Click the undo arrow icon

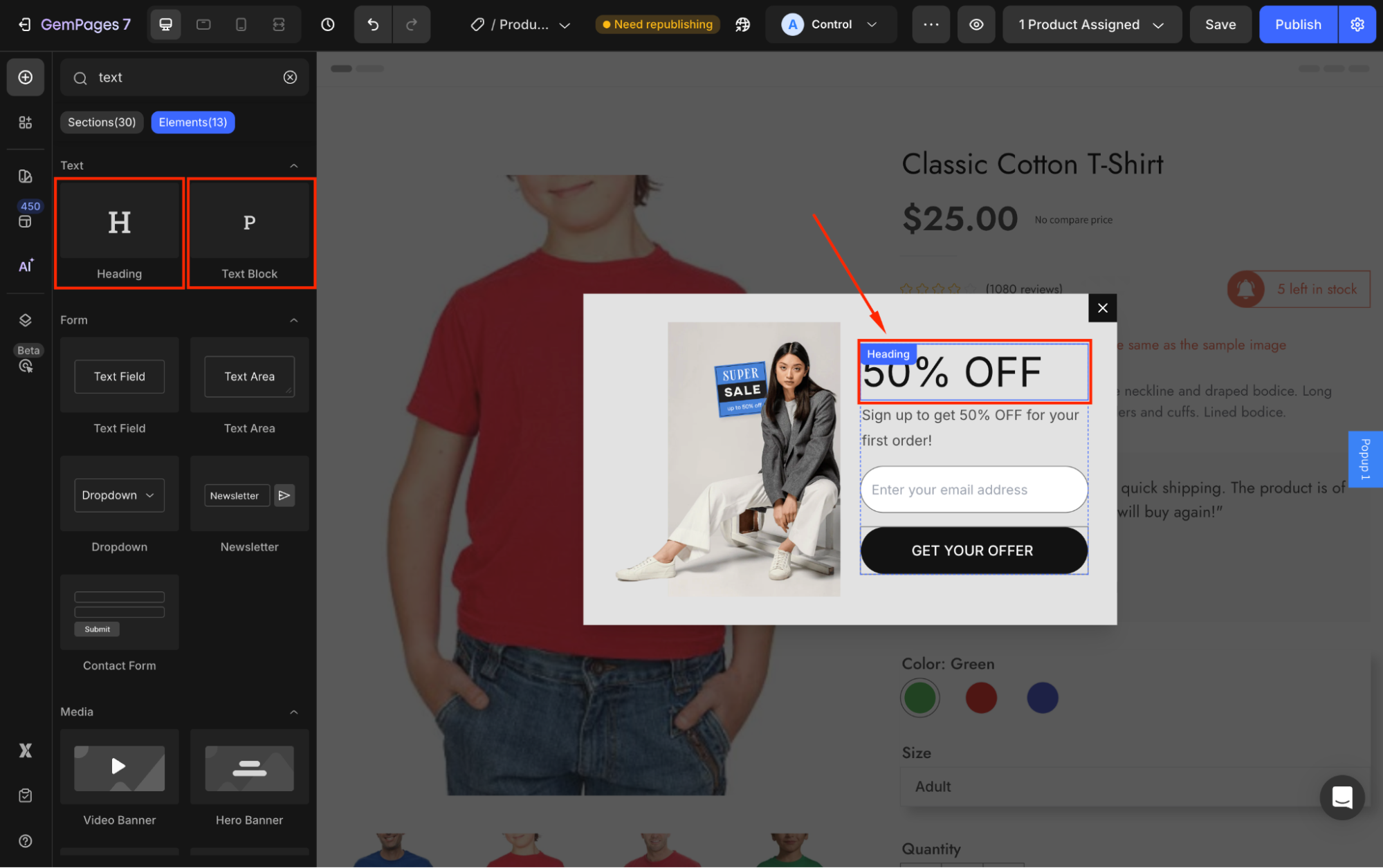[373, 25]
